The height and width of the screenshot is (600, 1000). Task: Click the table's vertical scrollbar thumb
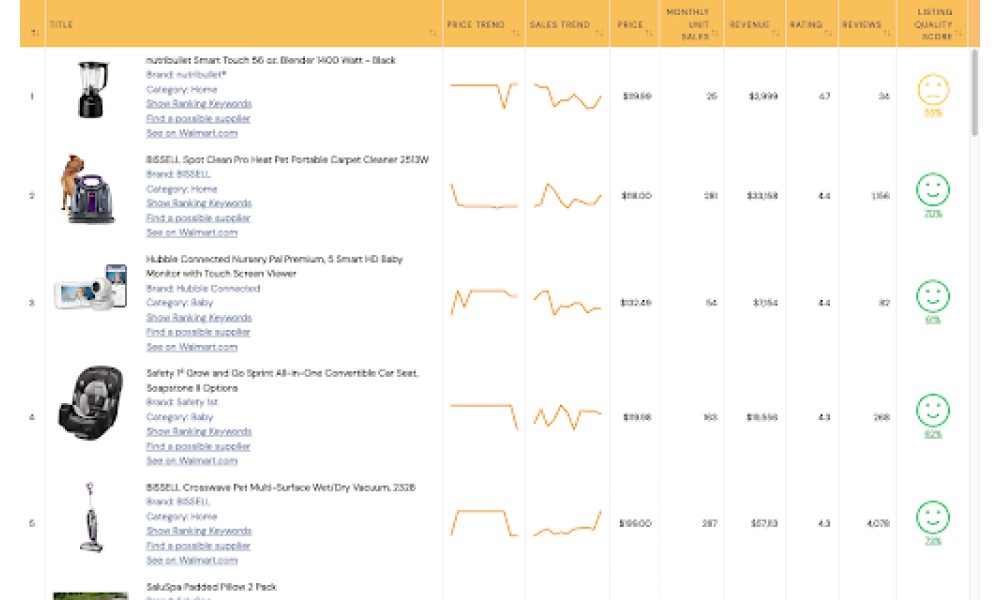click(974, 93)
